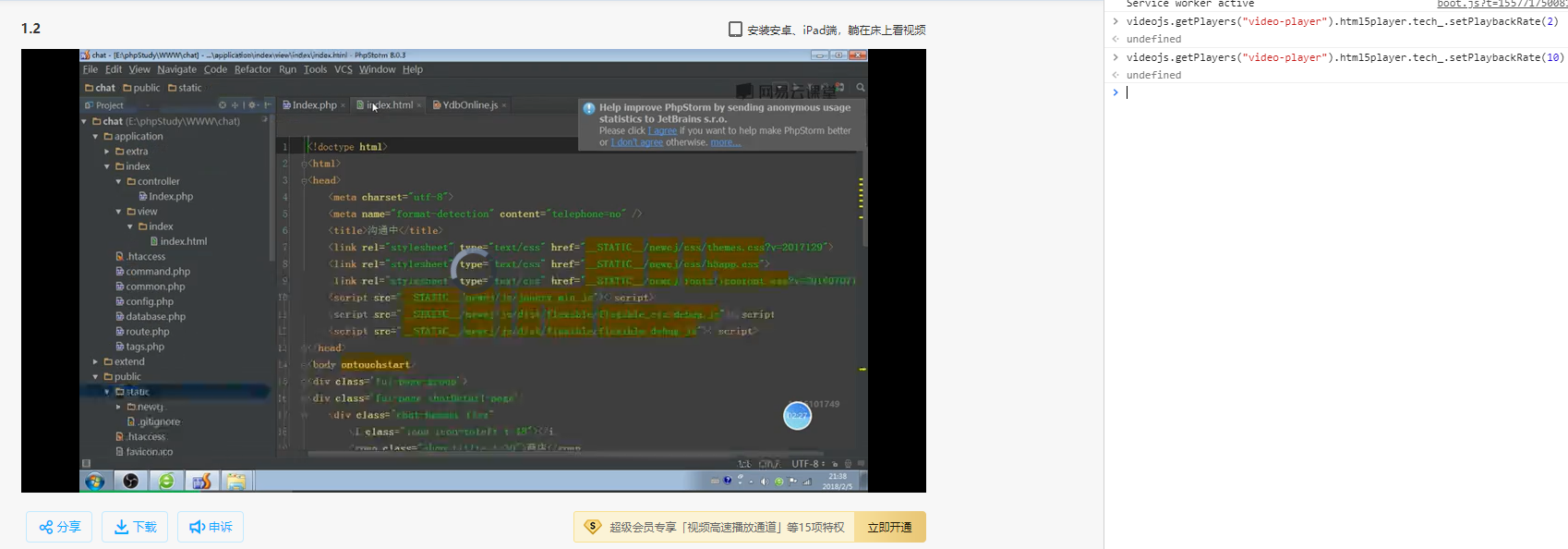Open the OBS icon in the taskbar
The width and height of the screenshot is (1568, 549).
pos(131,481)
